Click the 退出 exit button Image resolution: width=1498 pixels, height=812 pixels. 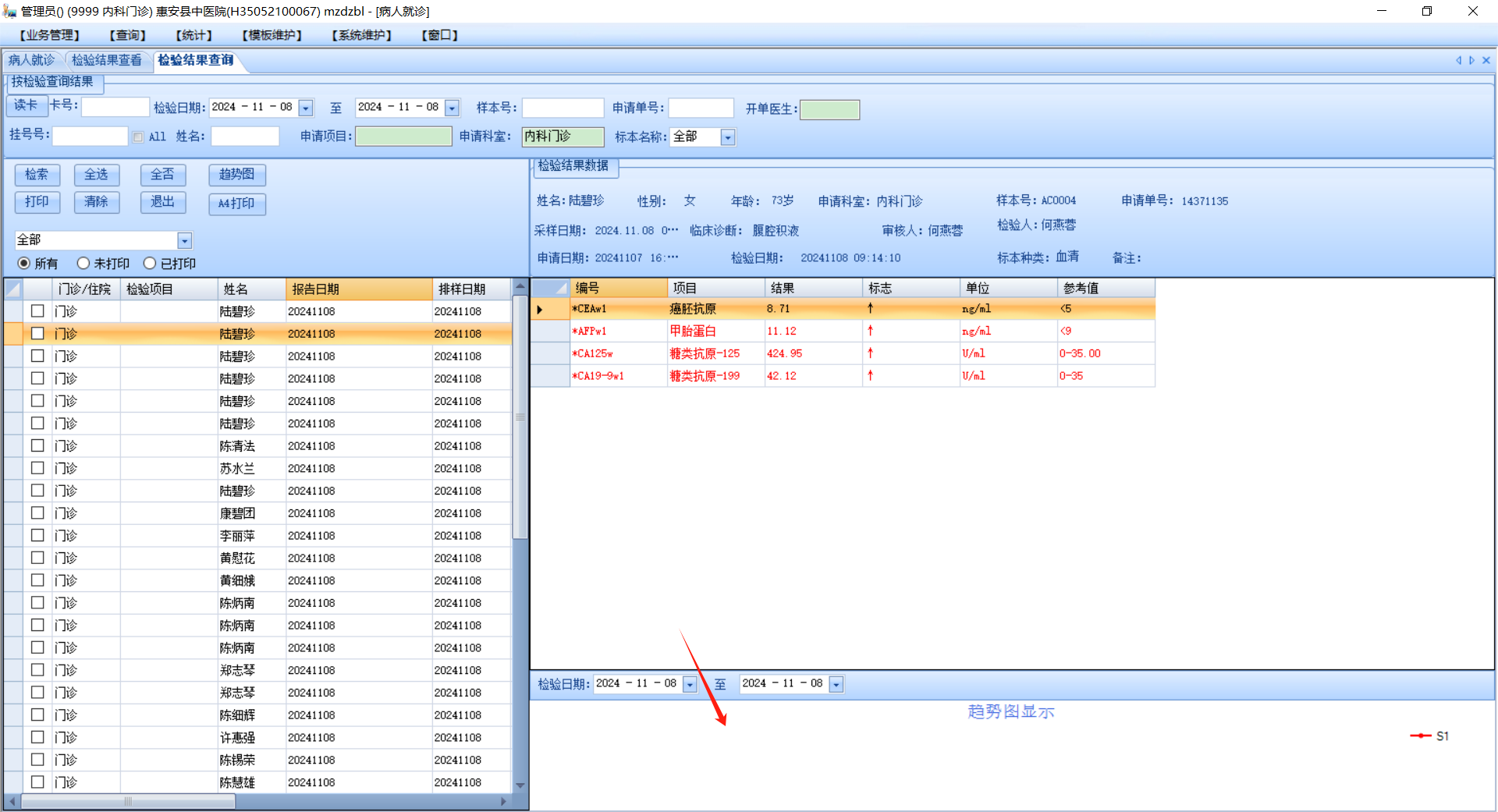(x=162, y=202)
